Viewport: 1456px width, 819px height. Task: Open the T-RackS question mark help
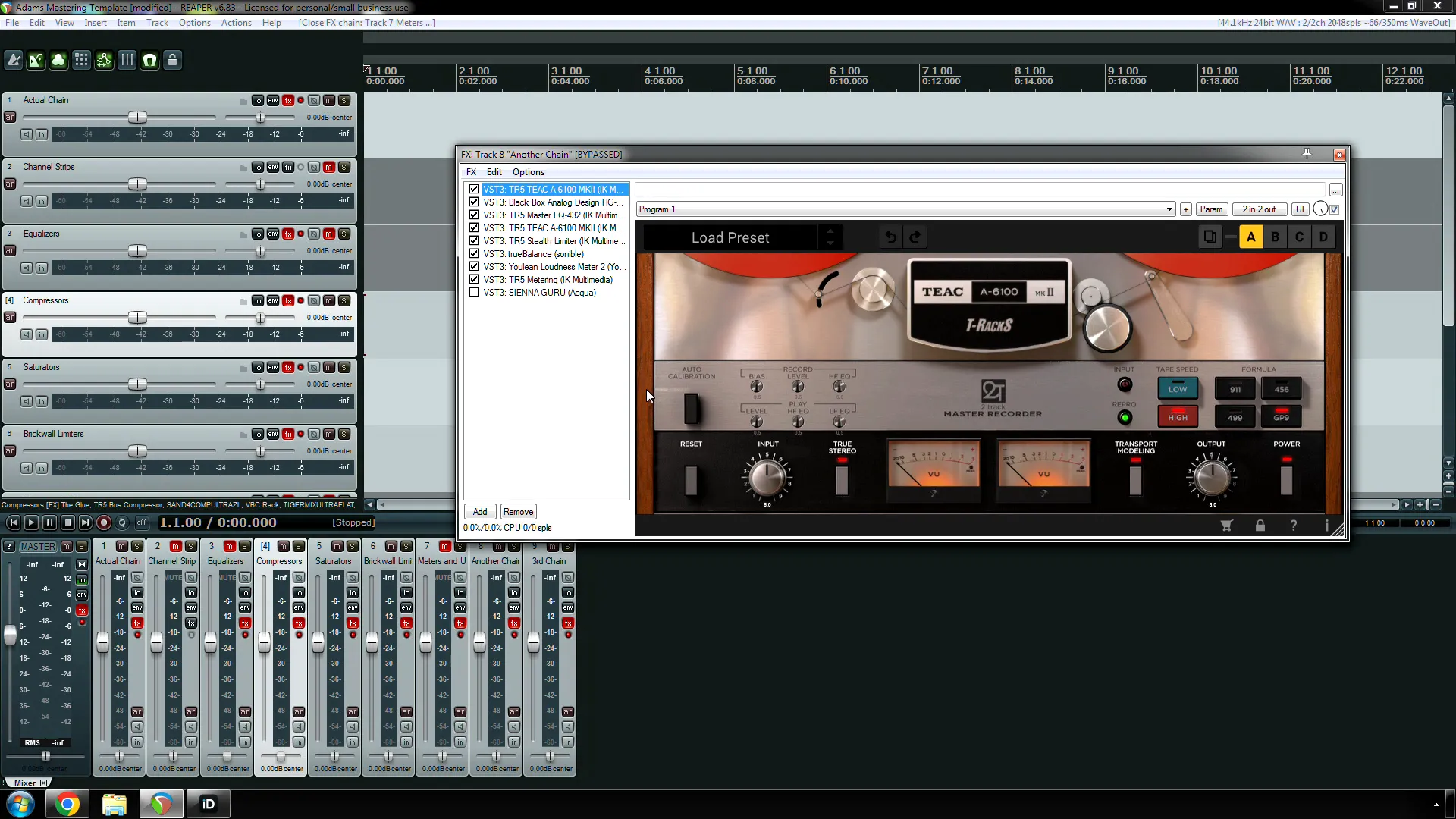pos(1294,526)
